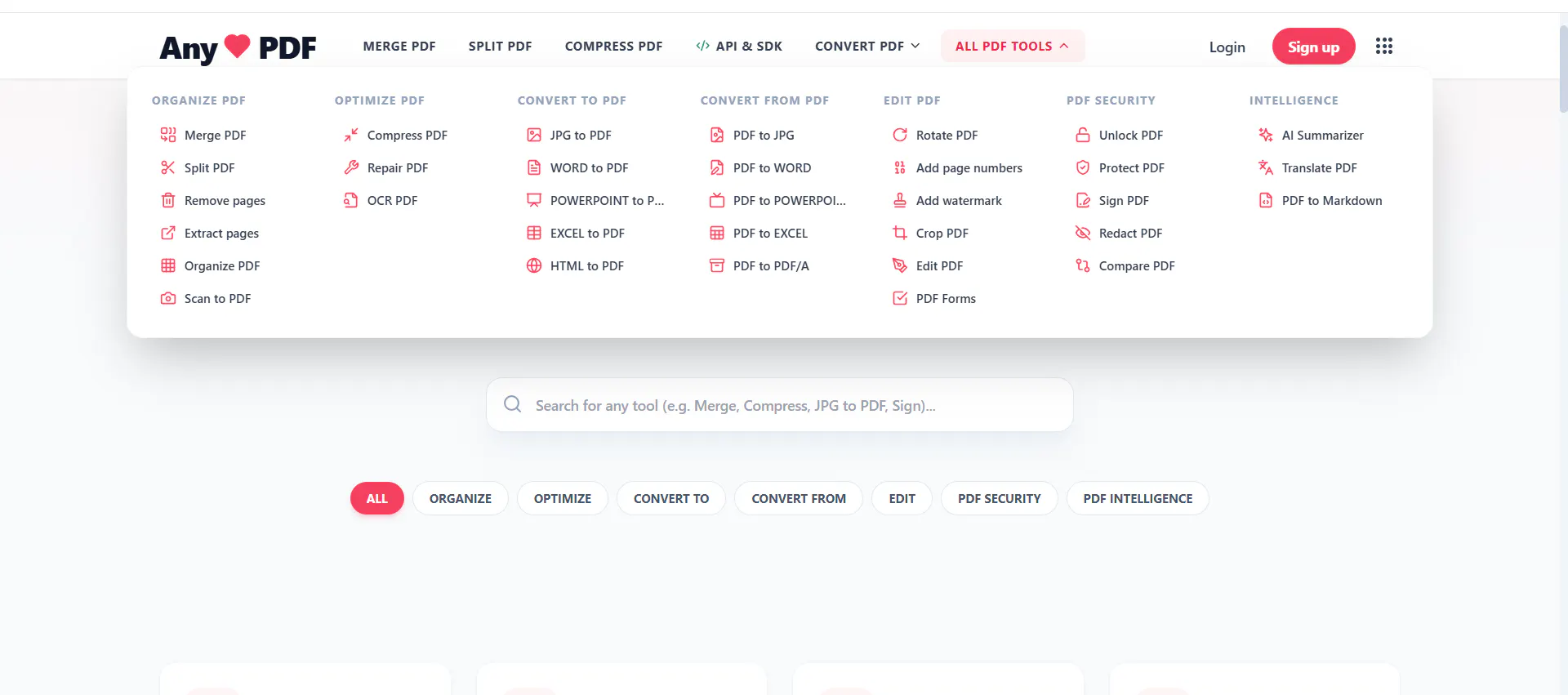Click the wrench icon for Repair PDF
1568x695 pixels.
click(351, 167)
